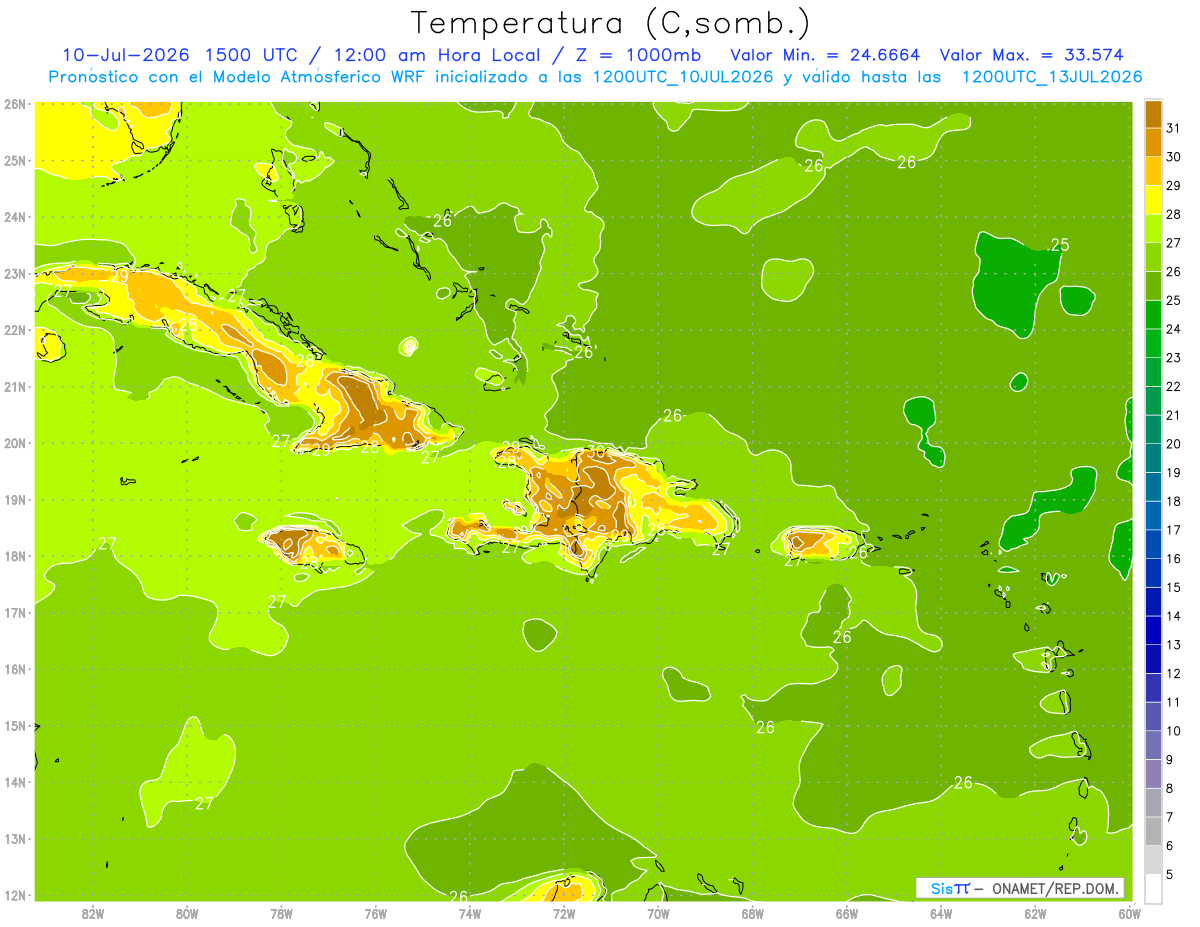Click the 16N latitude axis label
1200x927 pixels.
point(15,669)
